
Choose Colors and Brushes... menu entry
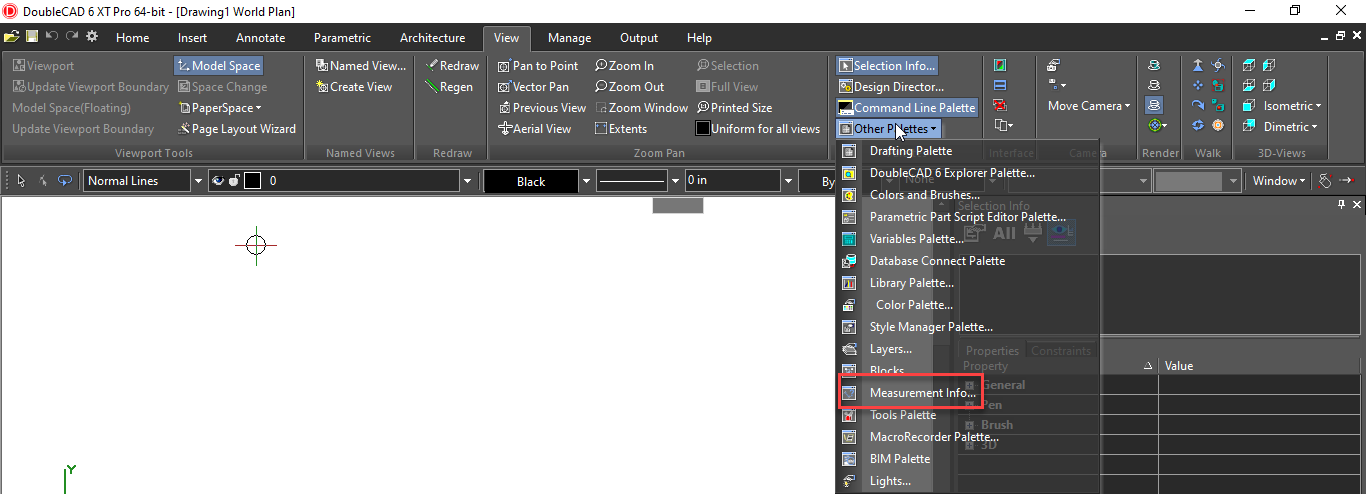point(923,195)
